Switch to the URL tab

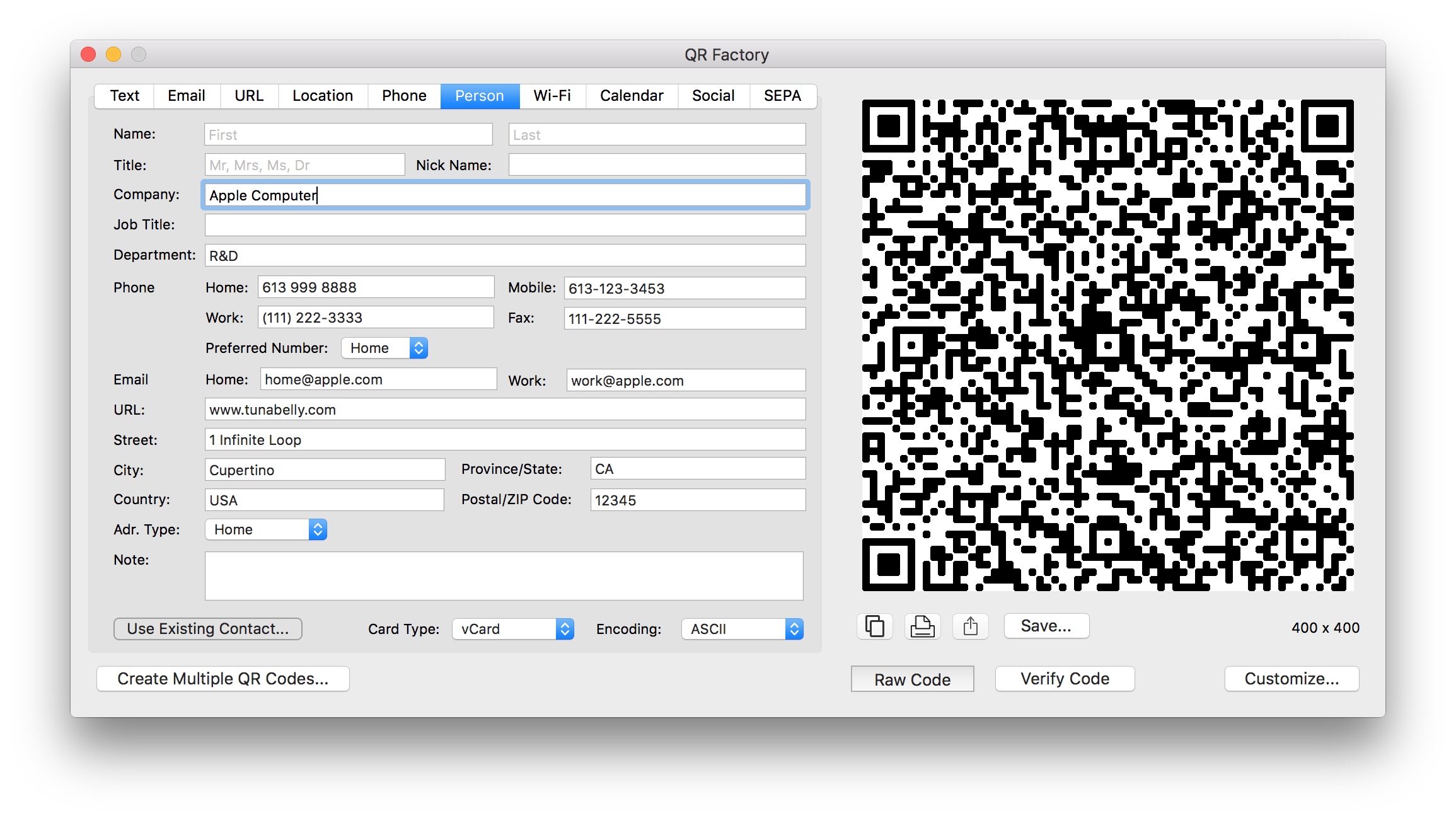click(249, 96)
